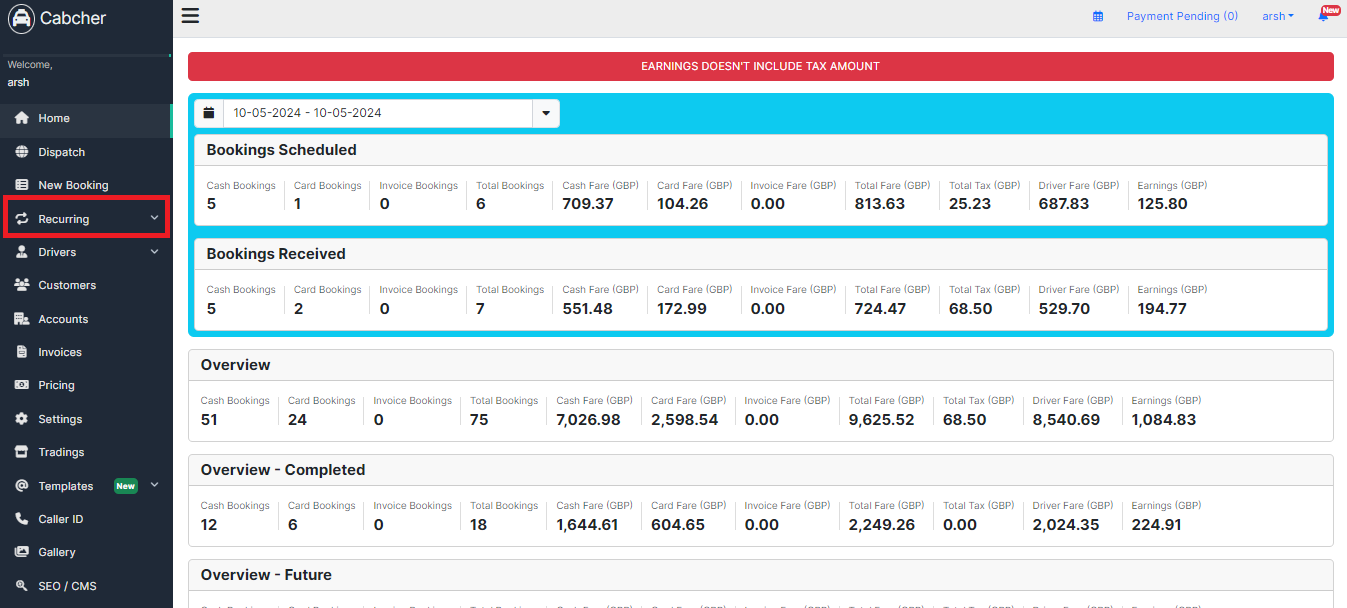
Task: Click calendar icon beside date range field
Action: pos(208,113)
